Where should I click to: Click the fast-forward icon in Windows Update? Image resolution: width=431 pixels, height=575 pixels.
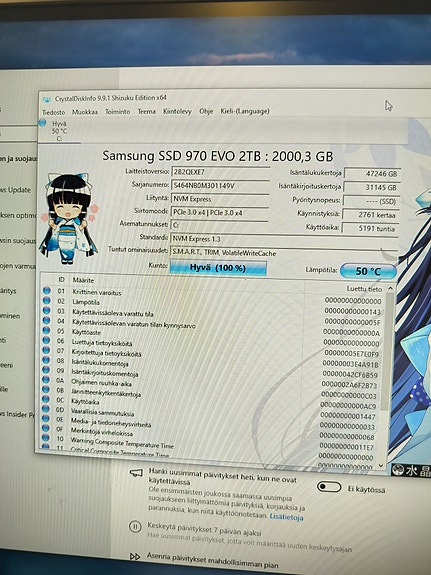(x=135, y=557)
